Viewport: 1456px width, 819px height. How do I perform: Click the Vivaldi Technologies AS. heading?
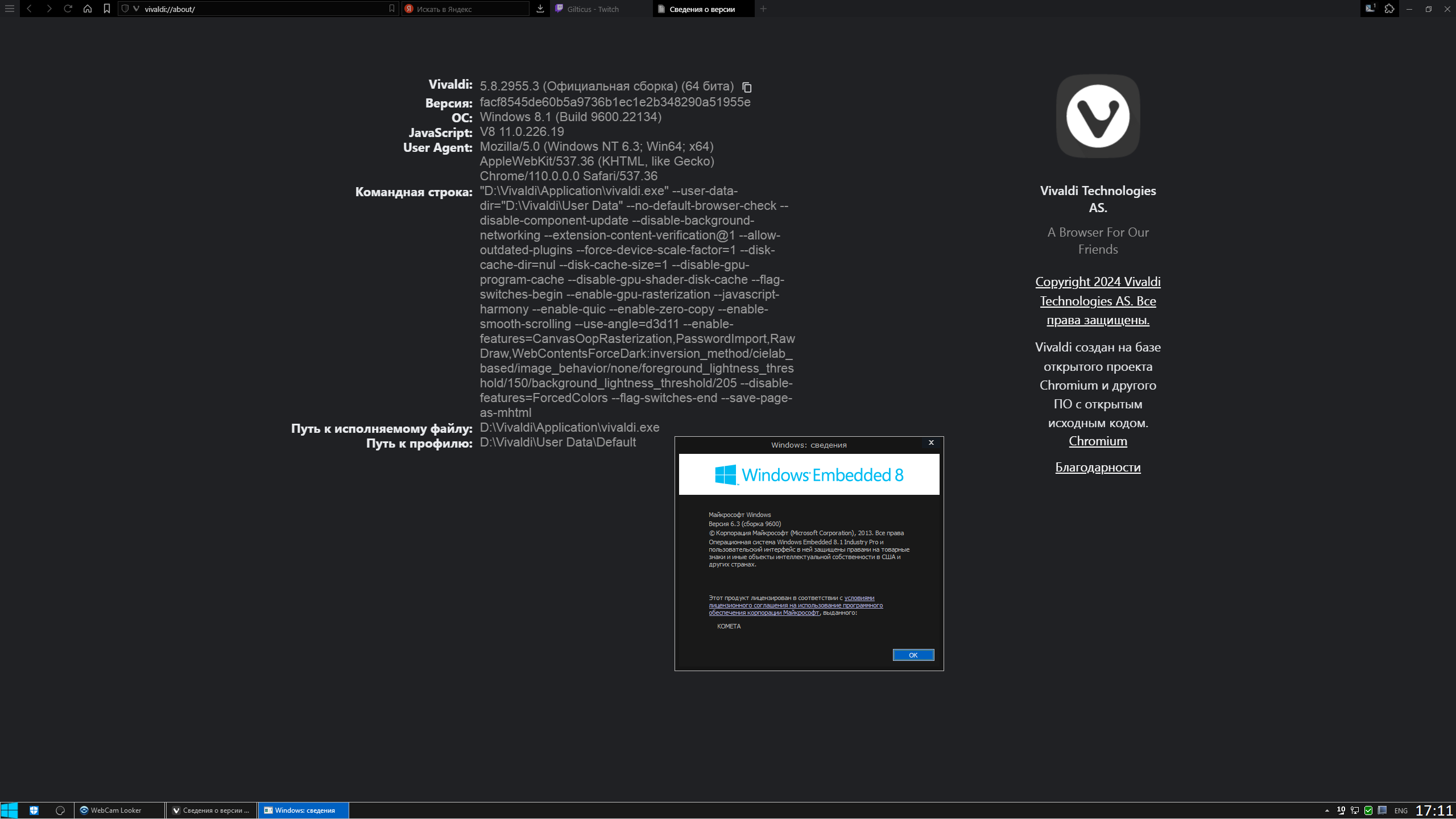[1098, 199]
